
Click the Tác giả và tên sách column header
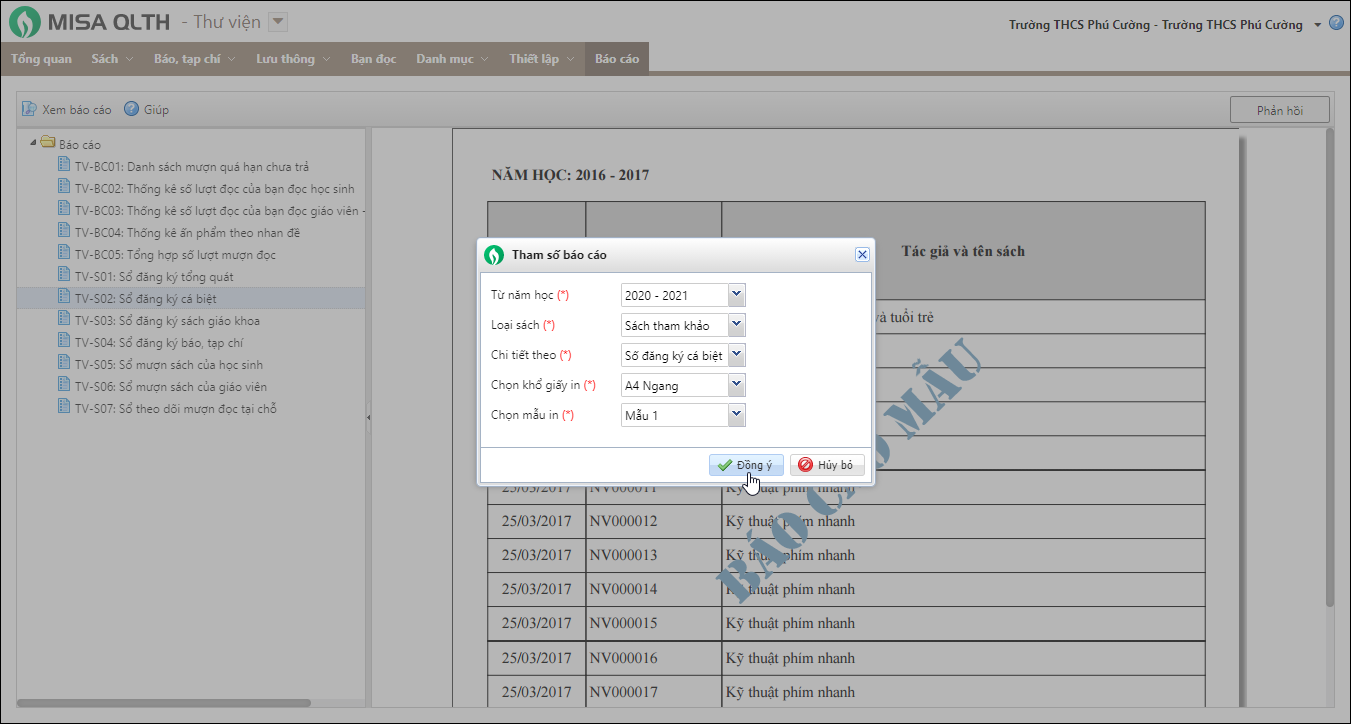pos(963,251)
